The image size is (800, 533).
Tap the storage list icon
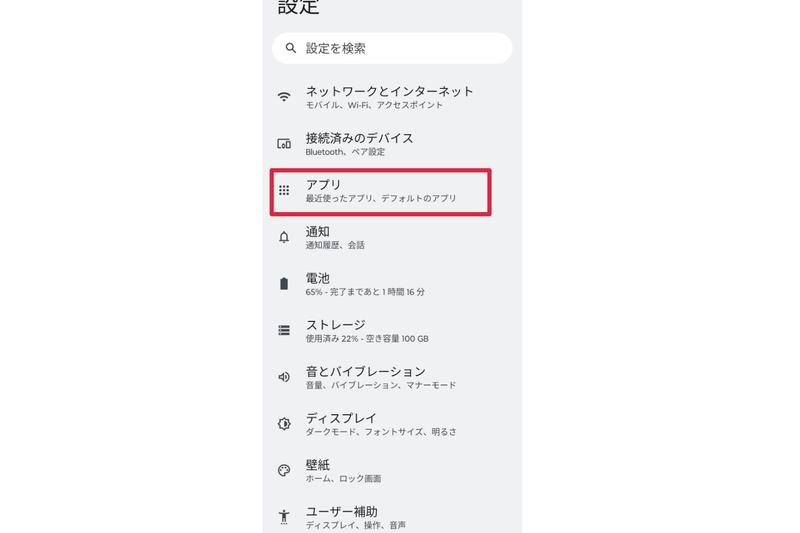click(284, 331)
